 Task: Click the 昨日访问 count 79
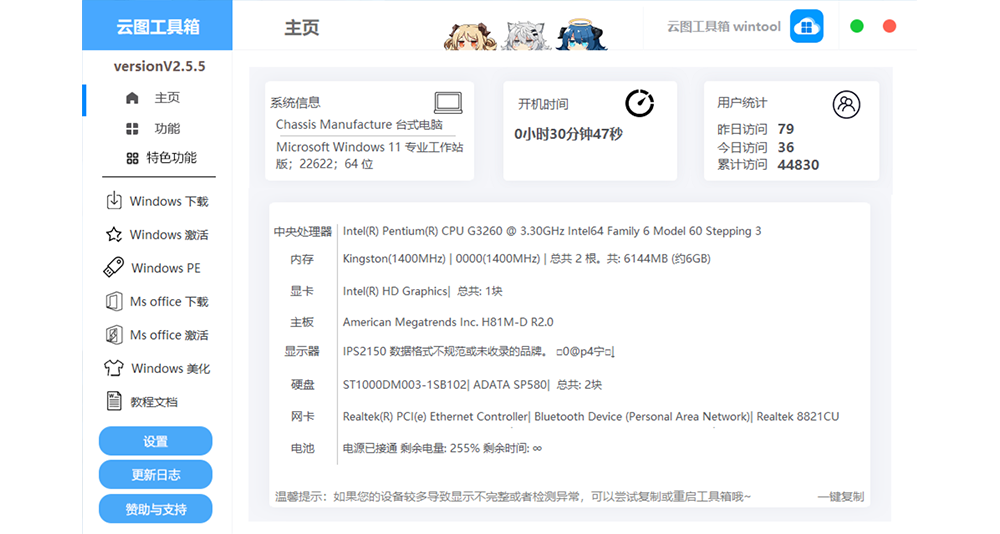786,129
